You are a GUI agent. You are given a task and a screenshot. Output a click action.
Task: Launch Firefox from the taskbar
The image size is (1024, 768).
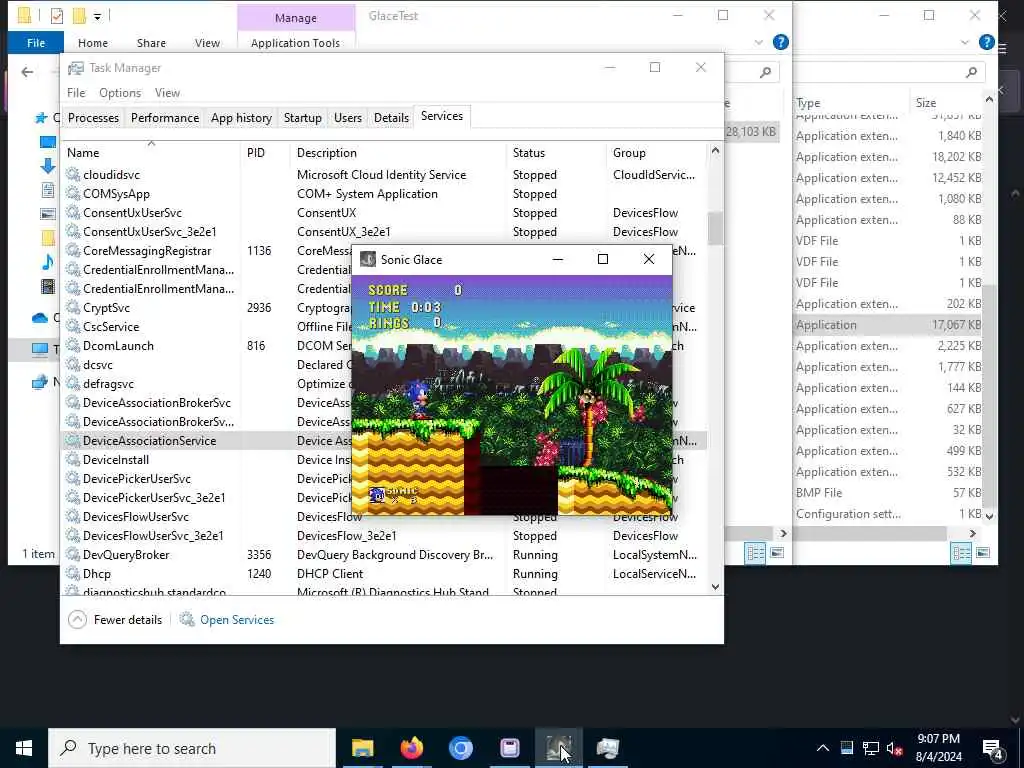click(x=411, y=748)
